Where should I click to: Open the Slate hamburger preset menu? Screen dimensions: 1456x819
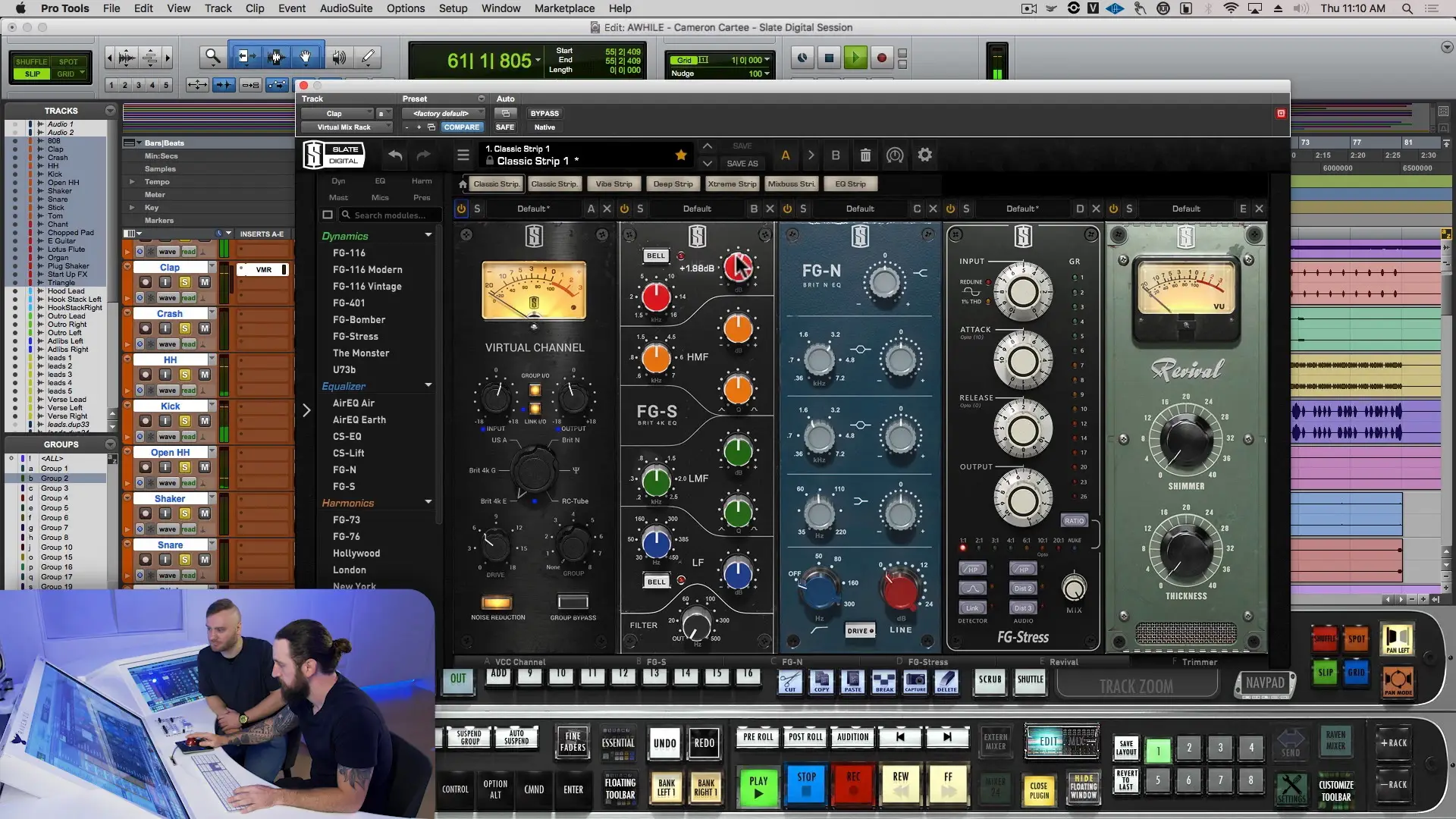463,155
